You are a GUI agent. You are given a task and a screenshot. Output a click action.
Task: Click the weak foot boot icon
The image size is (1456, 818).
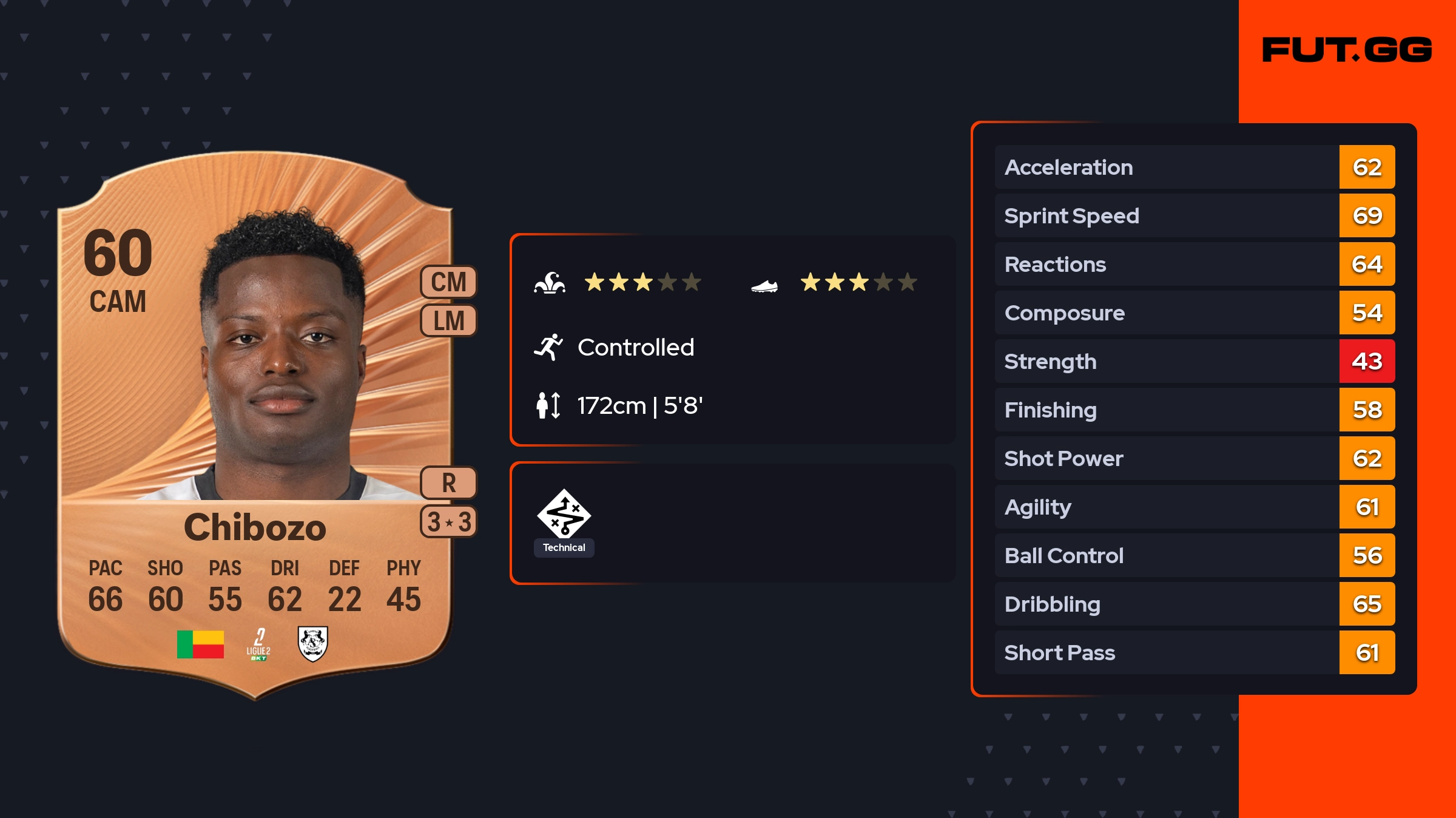point(764,285)
